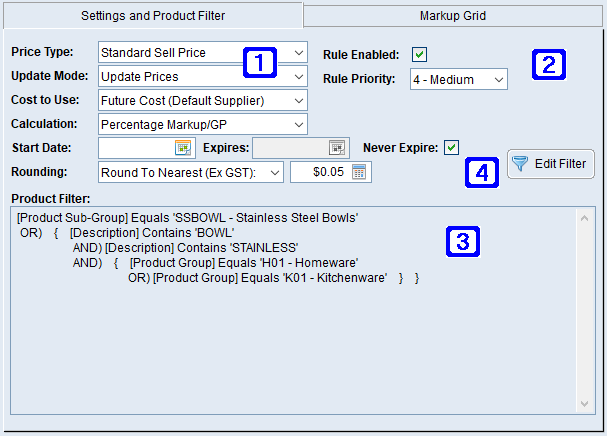Click the Expires date calendar icon
This screenshot has width=607, height=436.
tap(337, 148)
